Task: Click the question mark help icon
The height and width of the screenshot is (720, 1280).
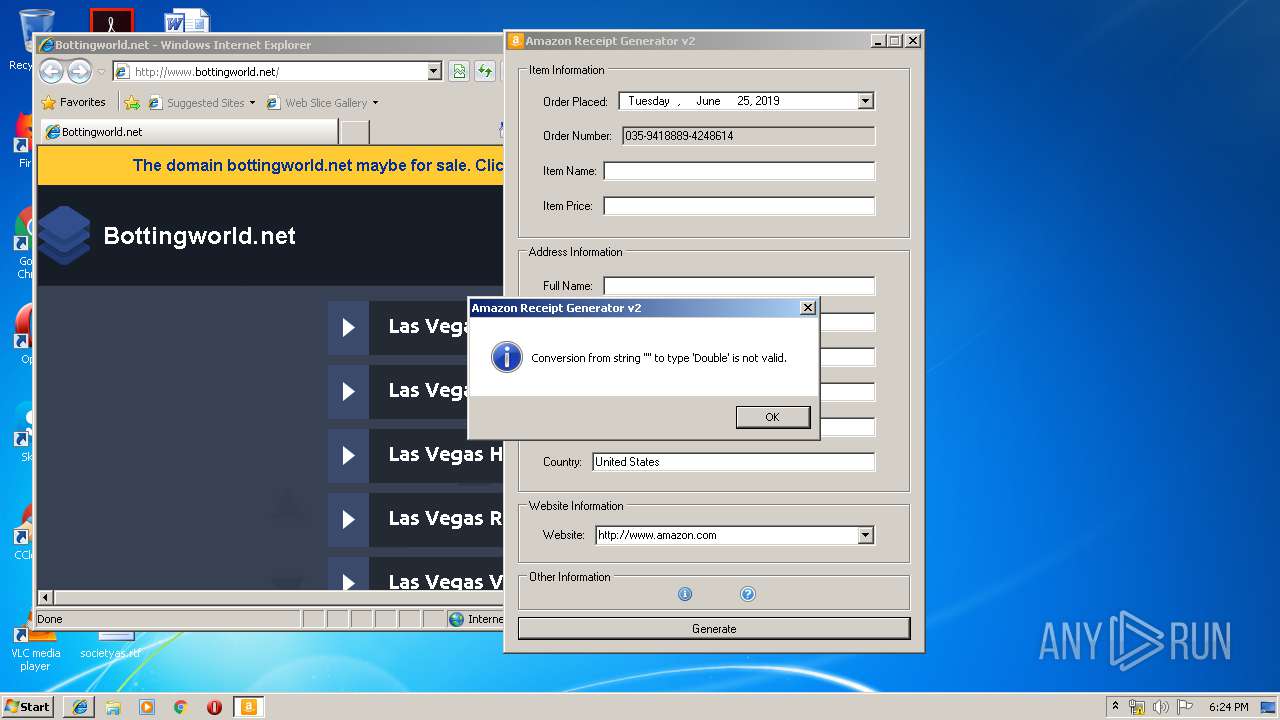Action: click(x=747, y=594)
